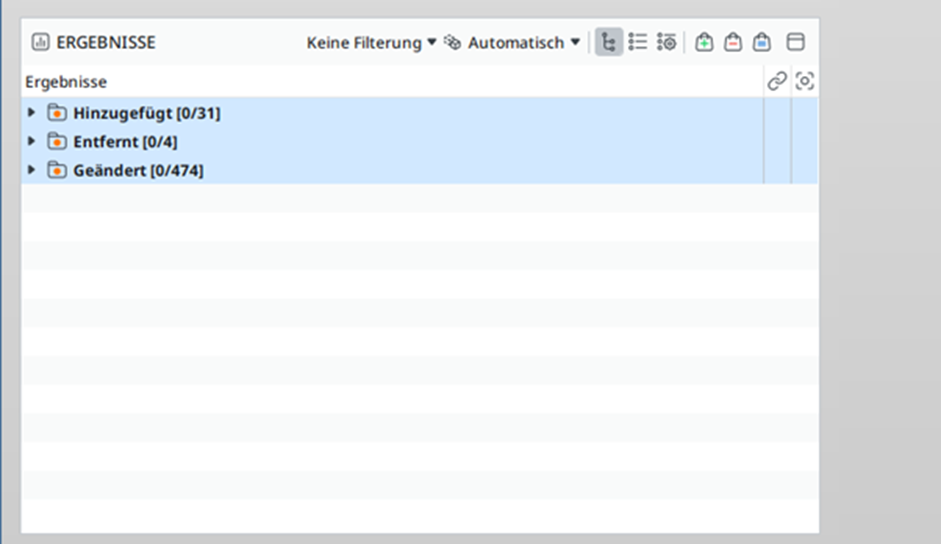Expand the Geändert group

click(x=32, y=170)
